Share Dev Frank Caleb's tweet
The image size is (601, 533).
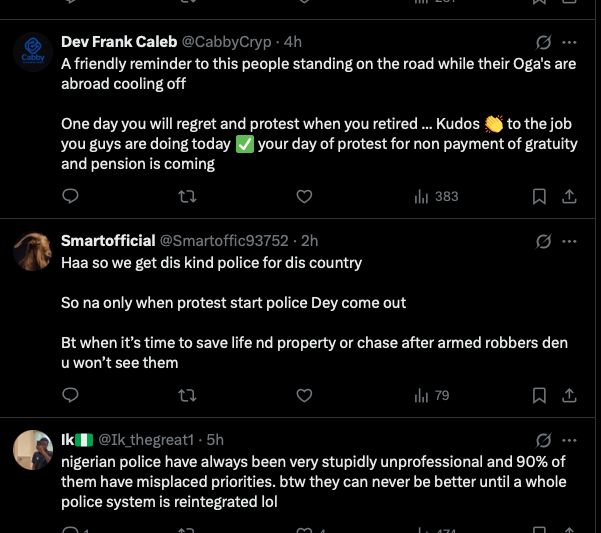(569, 196)
